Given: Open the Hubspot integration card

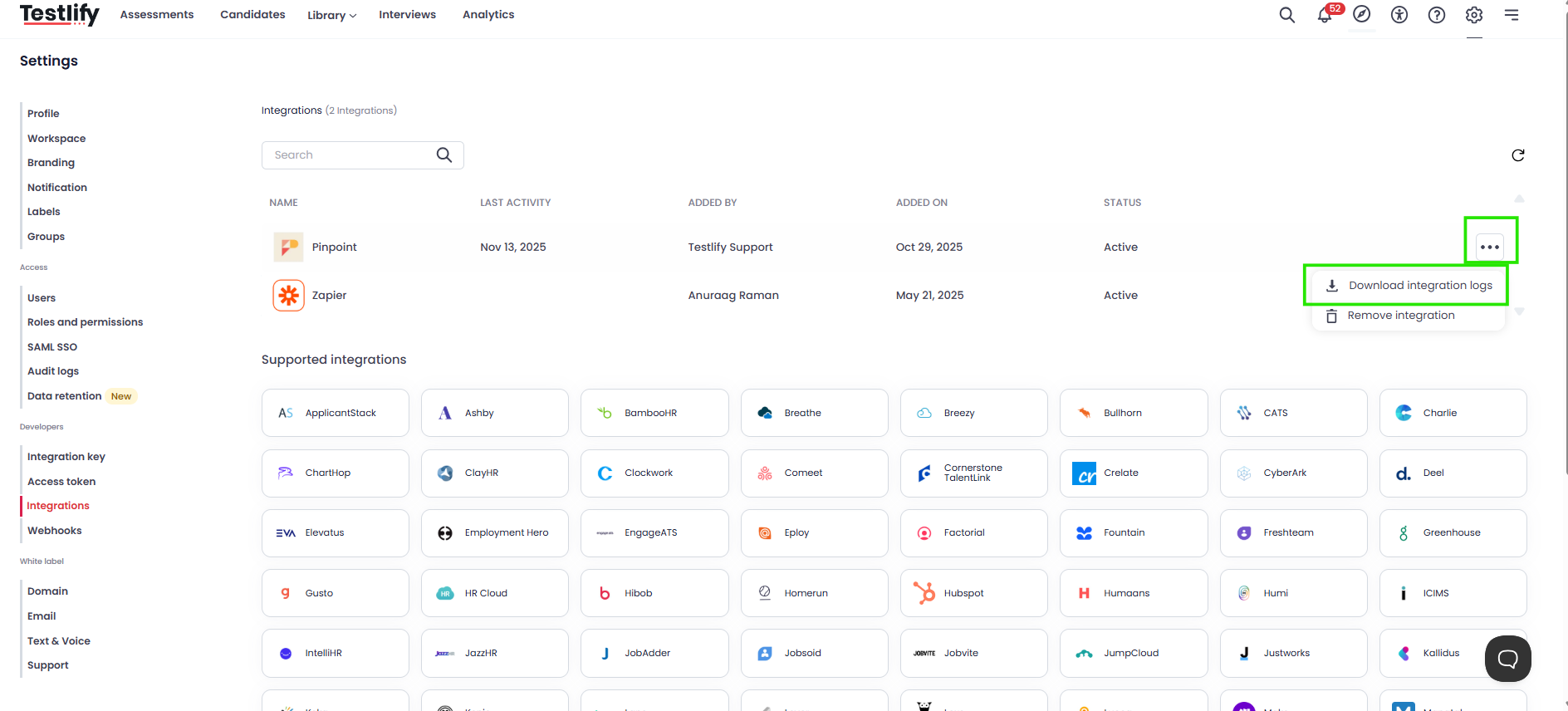Looking at the screenshot, I should (974, 593).
